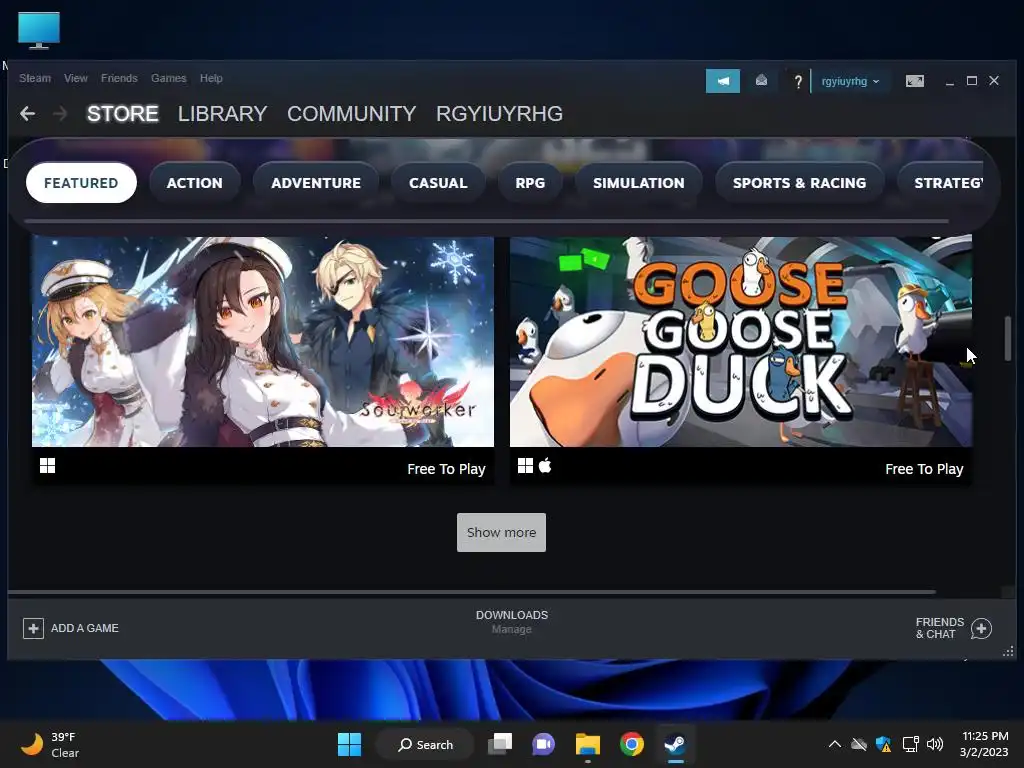Launch the Chat app from taskbar
The height and width of the screenshot is (768, 1024).
tap(543, 744)
